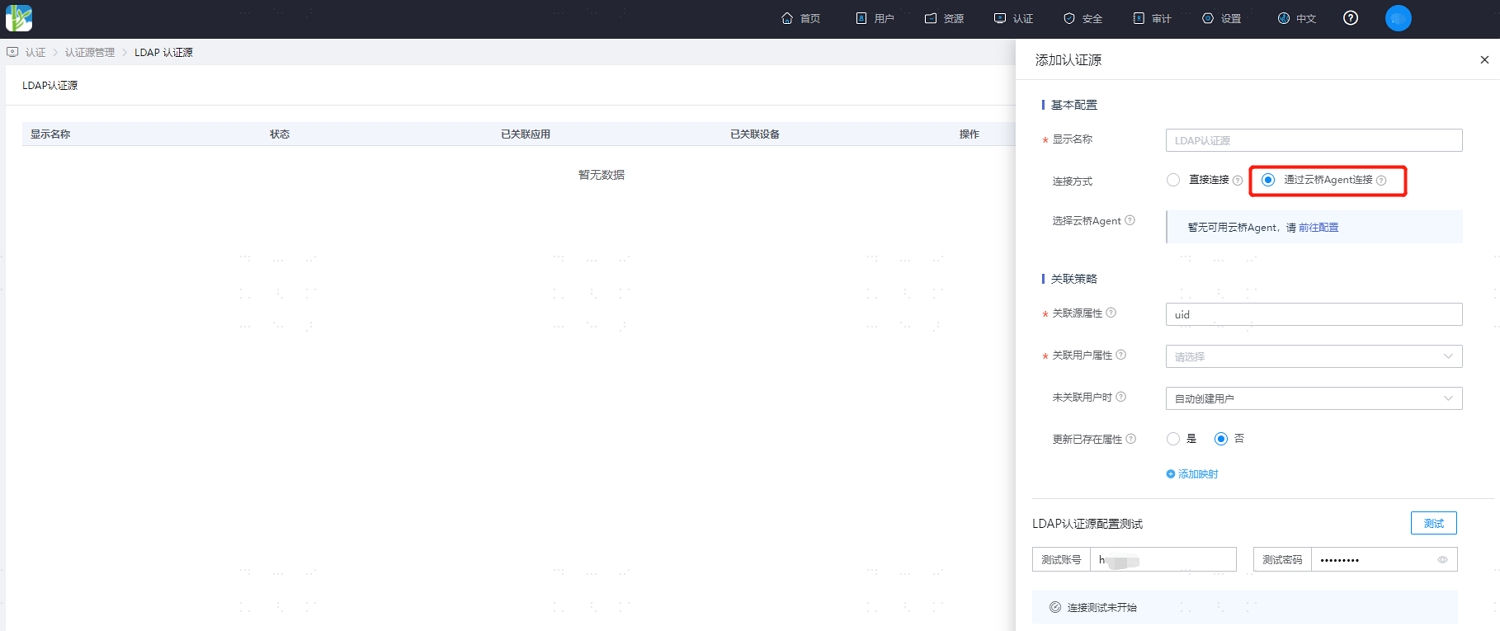Image resolution: width=1500 pixels, height=631 pixels.
Task: Open the user avatar in top bar
Action: tap(1398, 18)
